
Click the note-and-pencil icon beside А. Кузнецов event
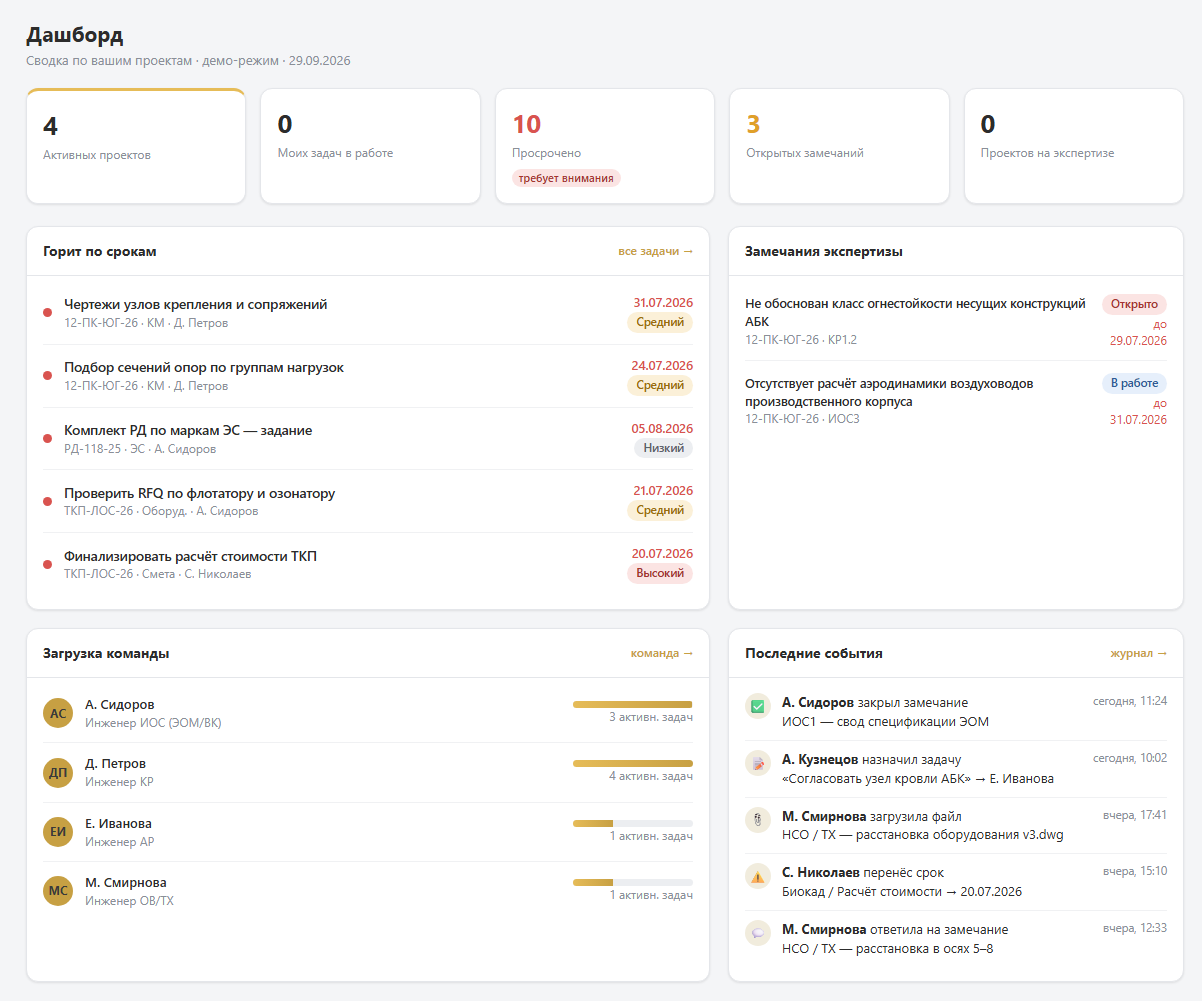coord(758,763)
